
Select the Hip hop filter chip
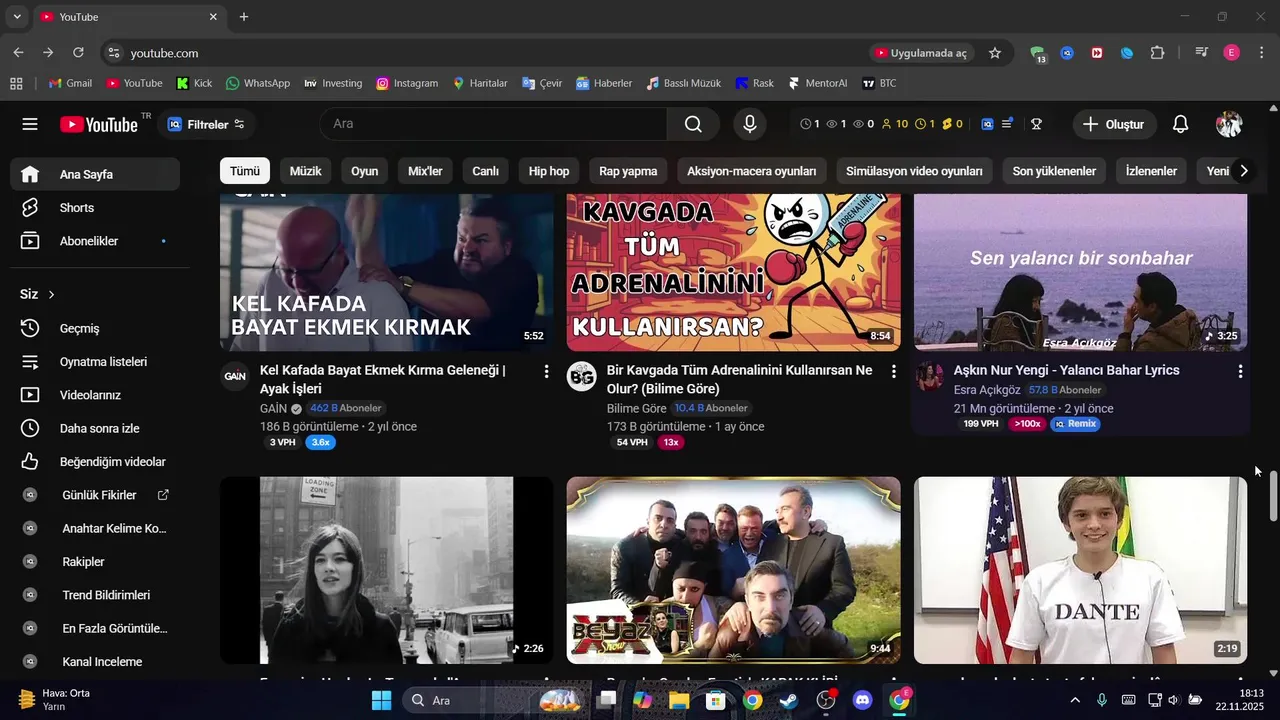click(x=549, y=171)
